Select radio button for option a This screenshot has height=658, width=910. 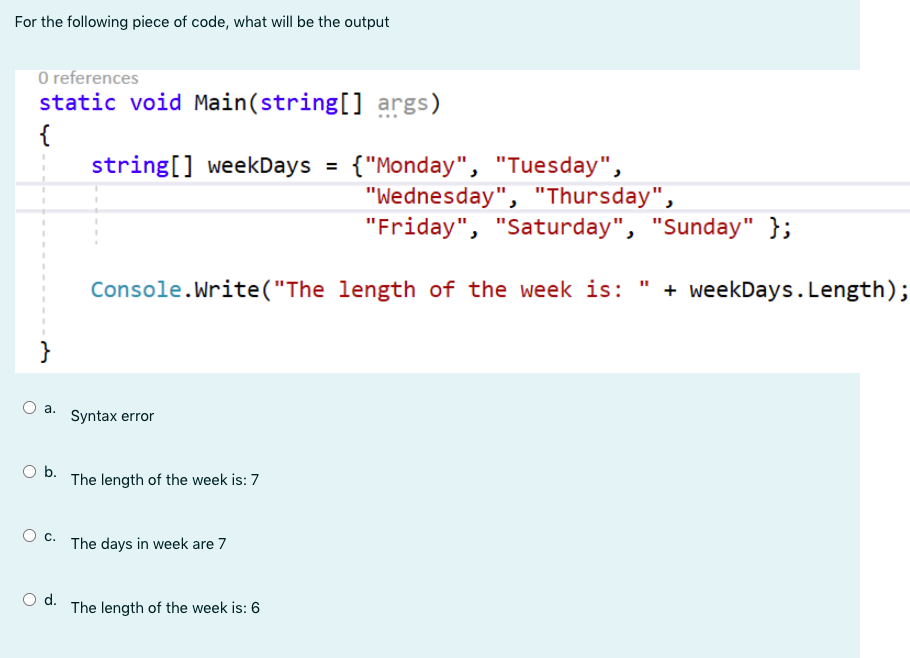click(29, 406)
